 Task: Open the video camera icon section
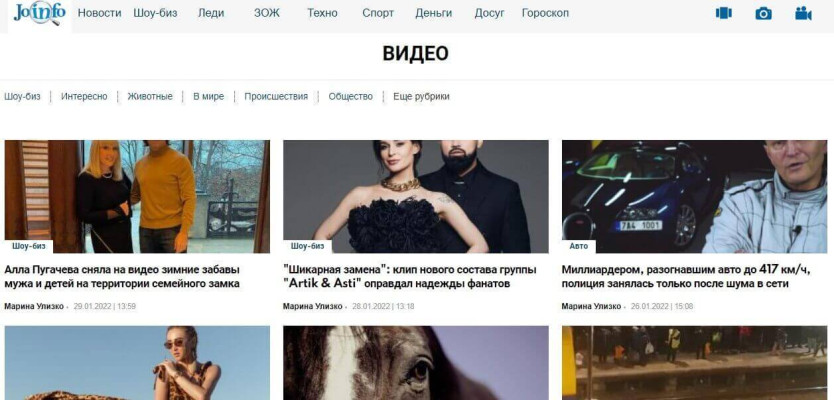click(x=803, y=13)
